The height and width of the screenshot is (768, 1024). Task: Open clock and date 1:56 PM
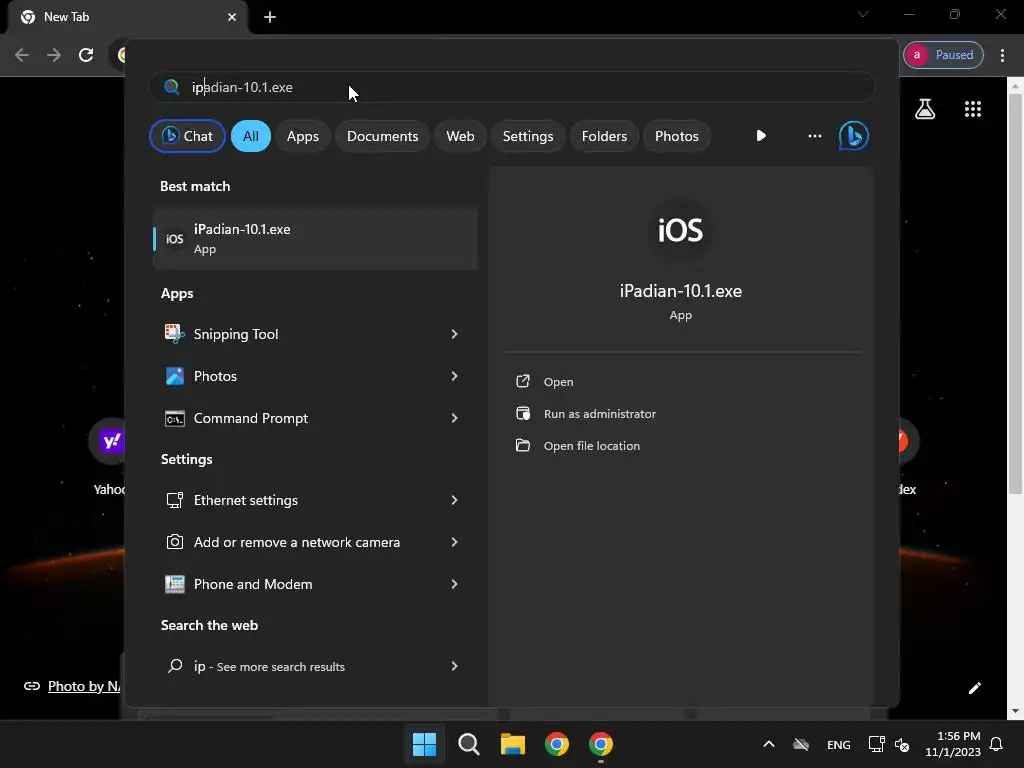tap(953, 744)
